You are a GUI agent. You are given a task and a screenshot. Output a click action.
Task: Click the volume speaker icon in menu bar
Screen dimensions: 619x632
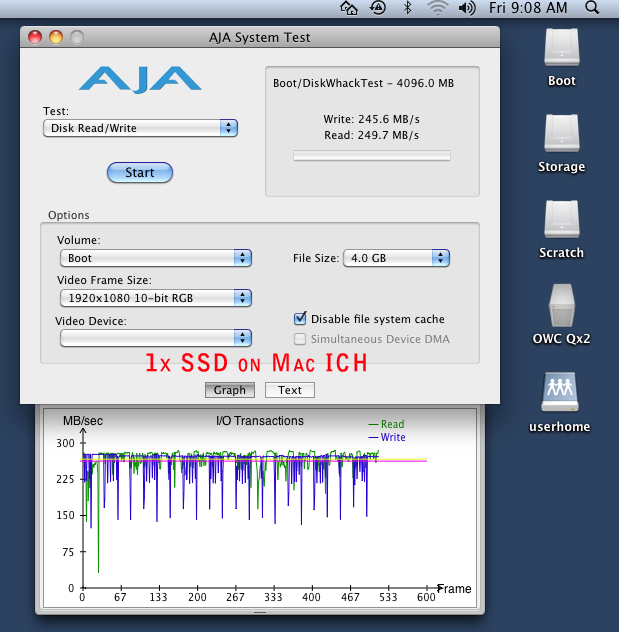(467, 8)
